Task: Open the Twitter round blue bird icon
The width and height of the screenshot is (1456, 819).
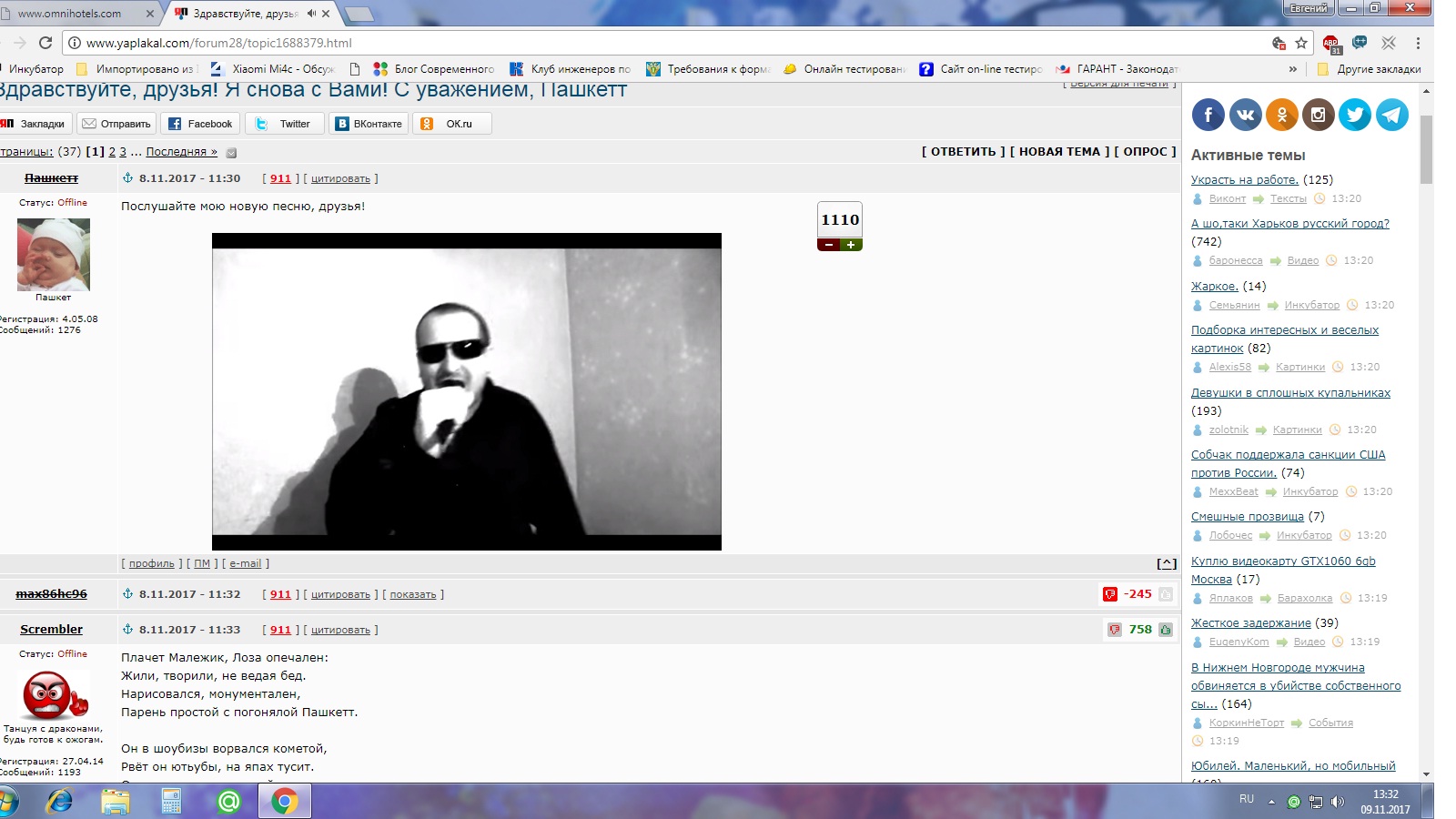Action: coord(1355,115)
